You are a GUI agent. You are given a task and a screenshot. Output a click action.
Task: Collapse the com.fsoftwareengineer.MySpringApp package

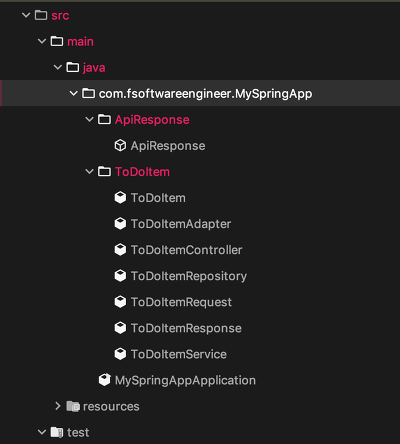74,93
